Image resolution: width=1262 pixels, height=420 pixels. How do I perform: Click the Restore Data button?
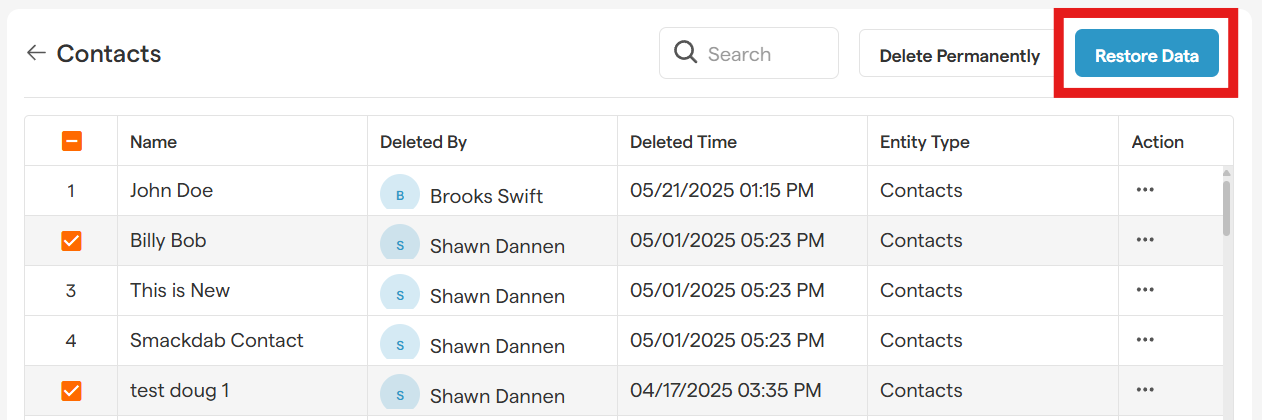[x=1146, y=54]
